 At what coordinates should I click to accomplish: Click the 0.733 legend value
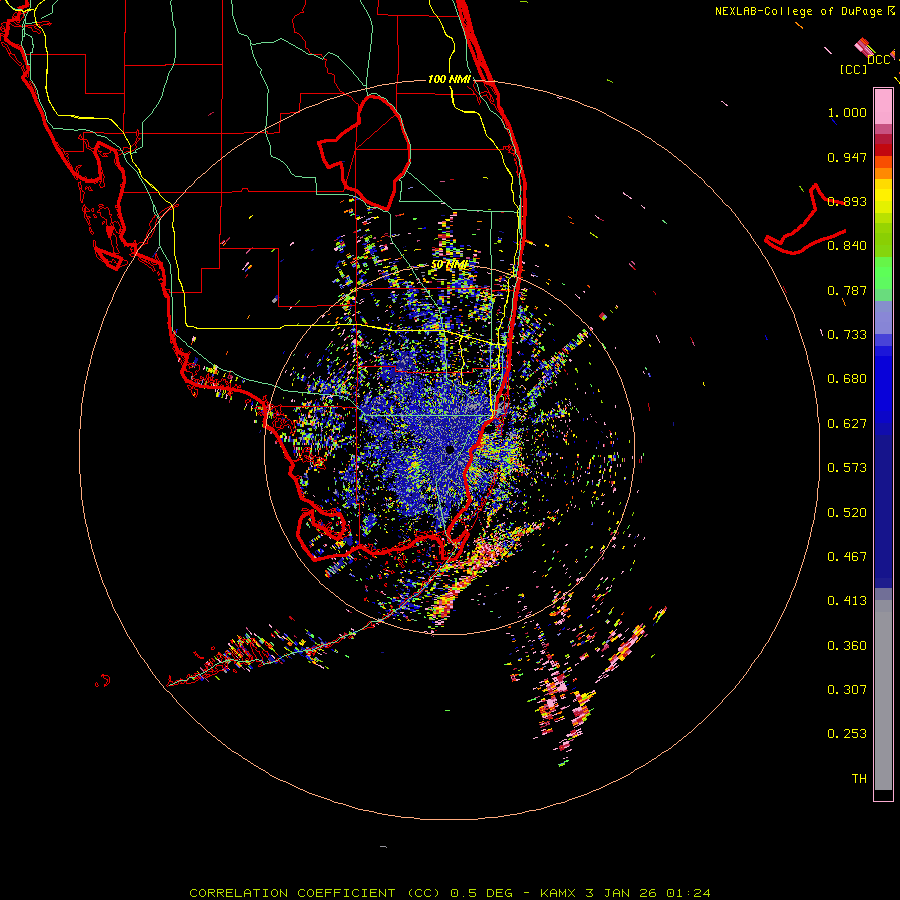[x=847, y=335]
